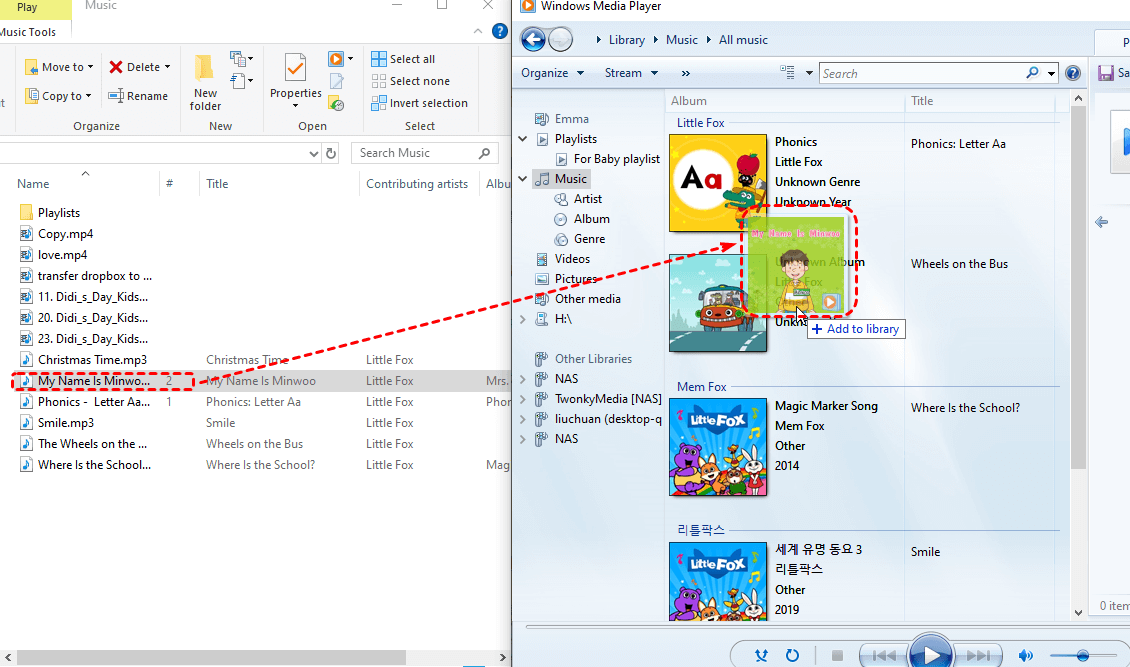Open Windows Media Player help icon
This screenshot has height=667, width=1130.
(x=1072, y=73)
